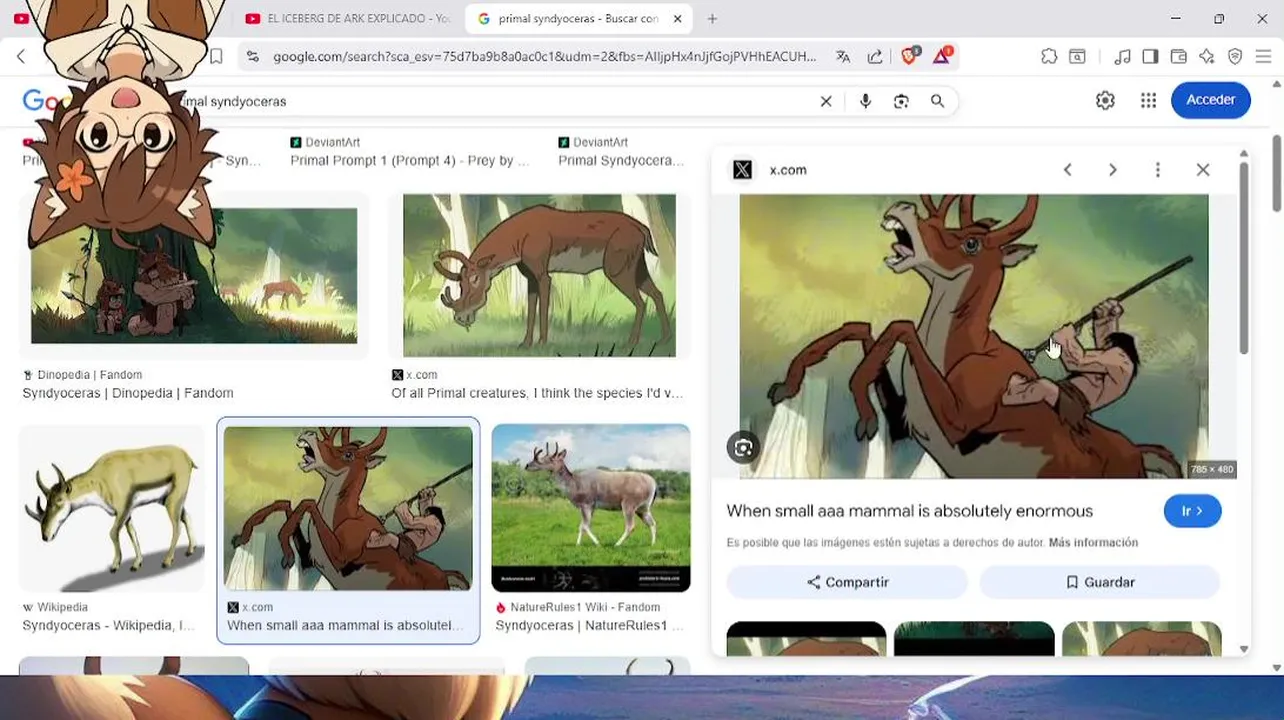Screen dimensions: 1284x720
Task: Open the preview panel three-dot menu
Action: click(1157, 170)
